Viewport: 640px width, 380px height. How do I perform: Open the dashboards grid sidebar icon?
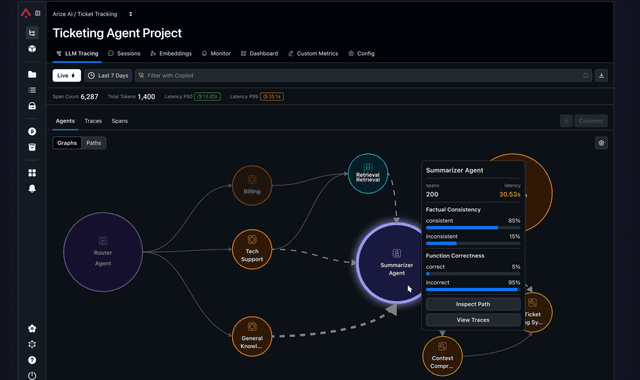tap(32, 173)
